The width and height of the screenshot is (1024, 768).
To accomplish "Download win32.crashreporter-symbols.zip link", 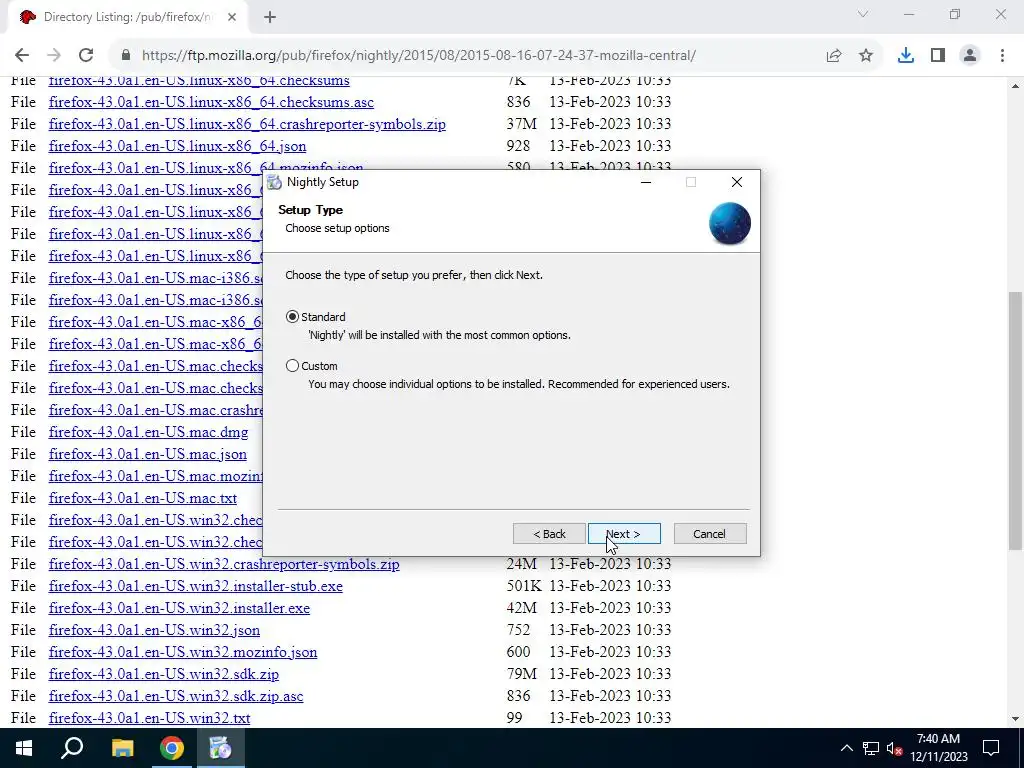I will [x=224, y=564].
